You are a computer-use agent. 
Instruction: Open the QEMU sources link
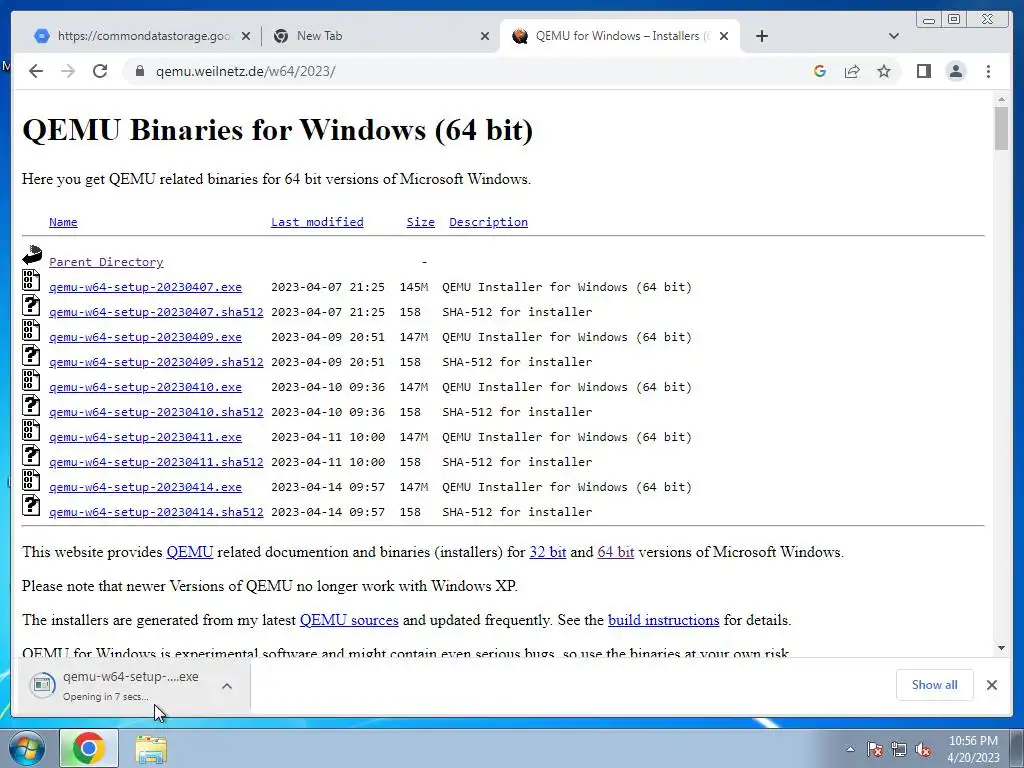tap(349, 620)
